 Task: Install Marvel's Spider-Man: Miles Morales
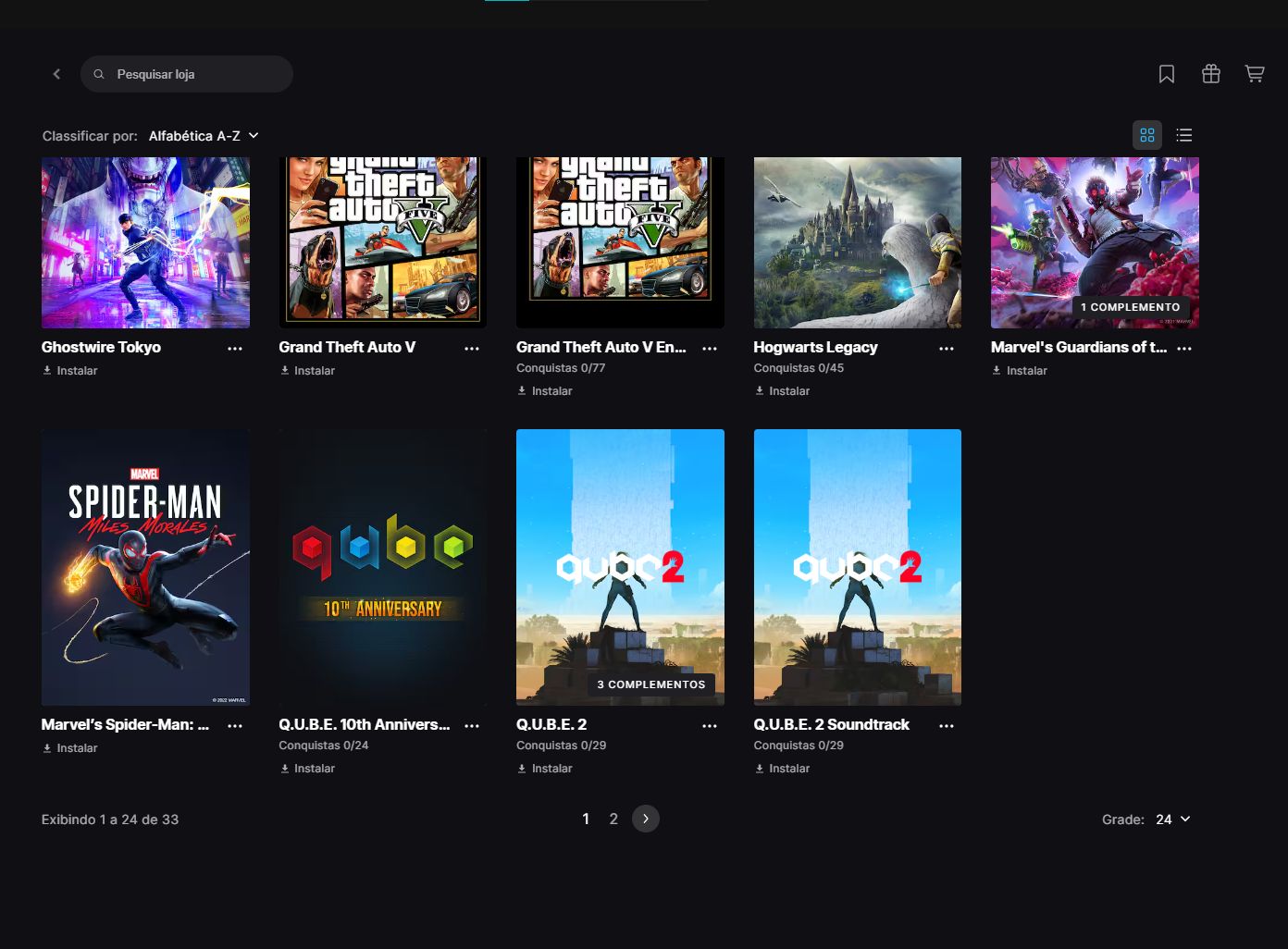point(70,747)
